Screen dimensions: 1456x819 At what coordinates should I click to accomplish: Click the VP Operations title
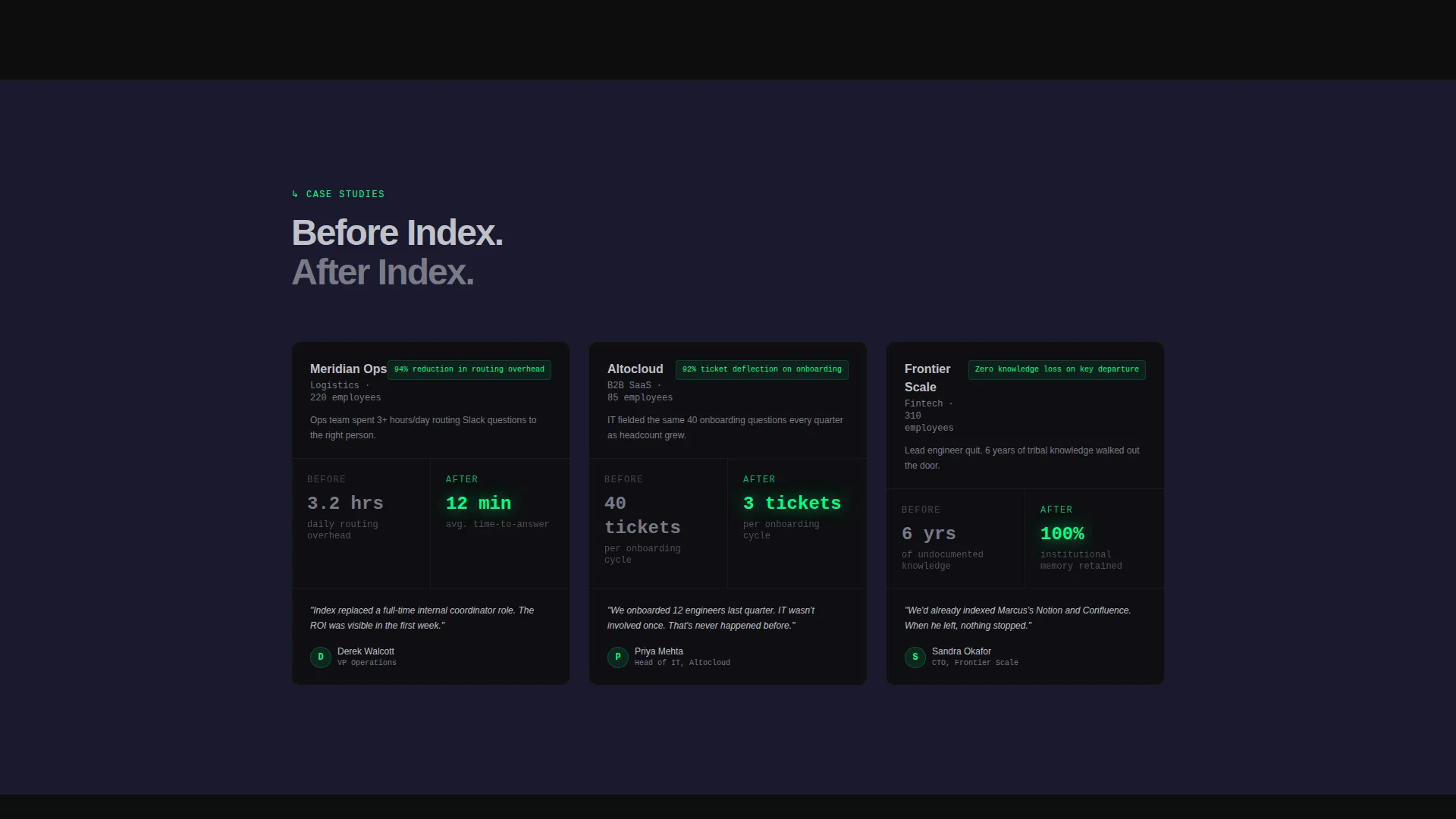click(x=367, y=663)
